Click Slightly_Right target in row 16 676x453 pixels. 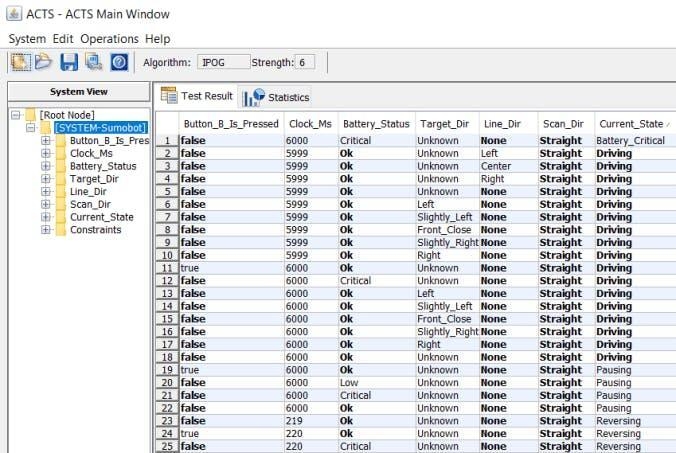point(448,331)
